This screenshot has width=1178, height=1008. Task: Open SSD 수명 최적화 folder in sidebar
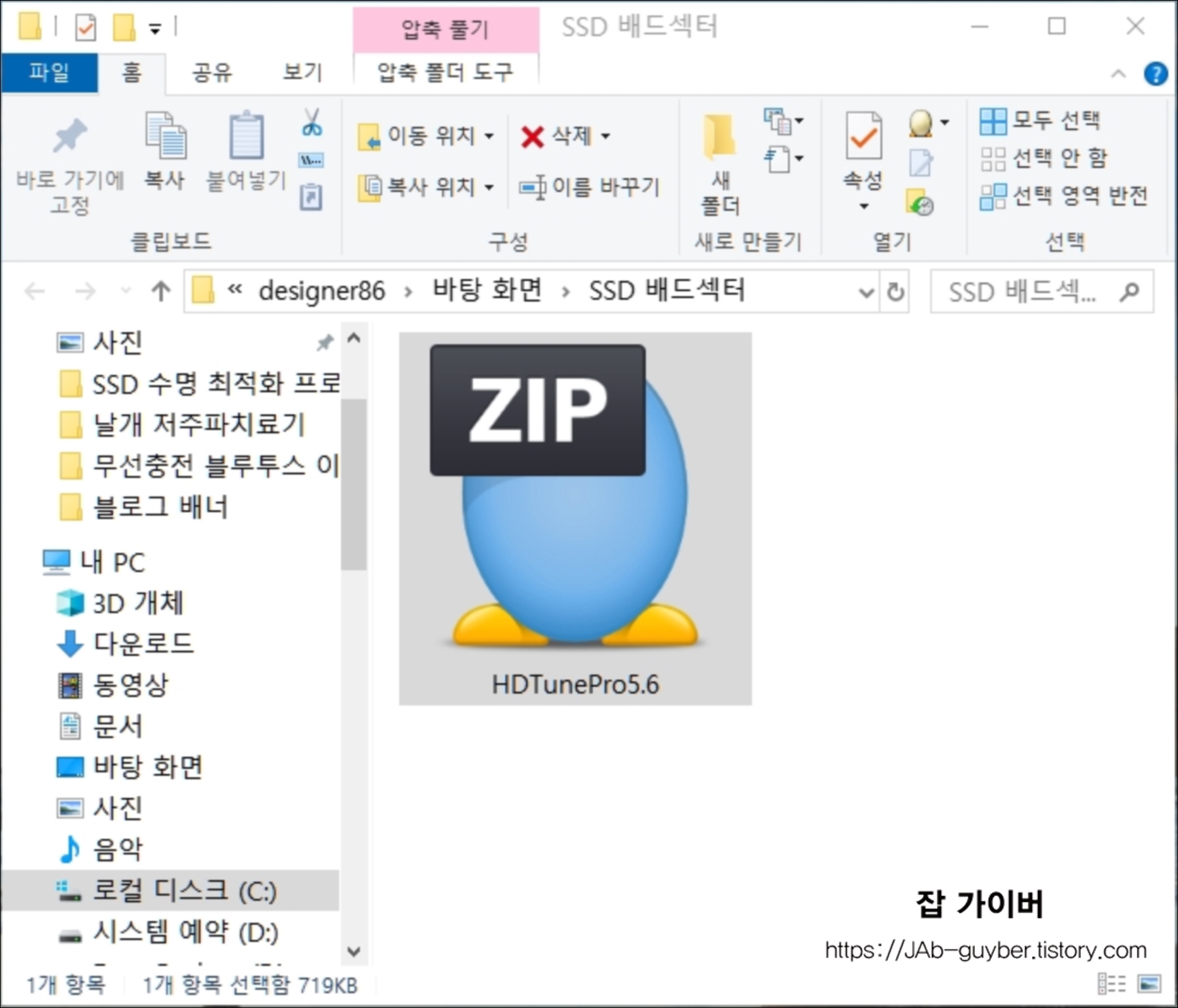tap(199, 384)
